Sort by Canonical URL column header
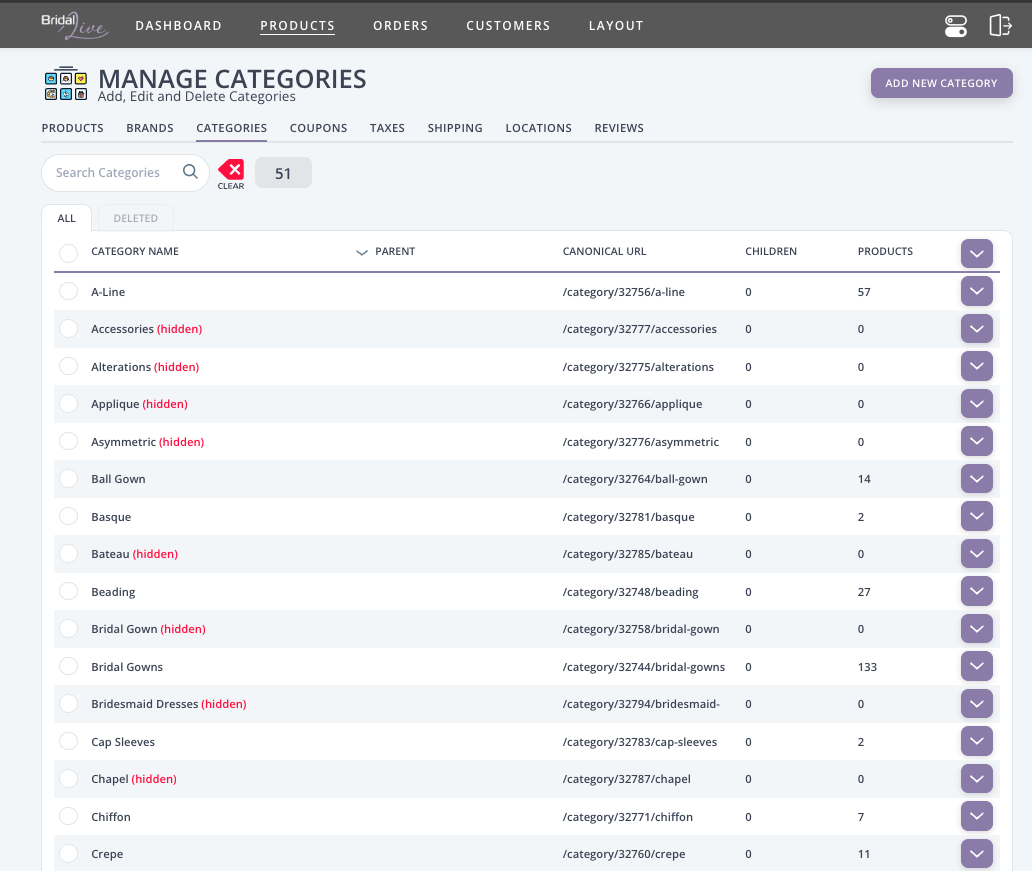The image size is (1032, 871). pyautogui.click(x=604, y=251)
